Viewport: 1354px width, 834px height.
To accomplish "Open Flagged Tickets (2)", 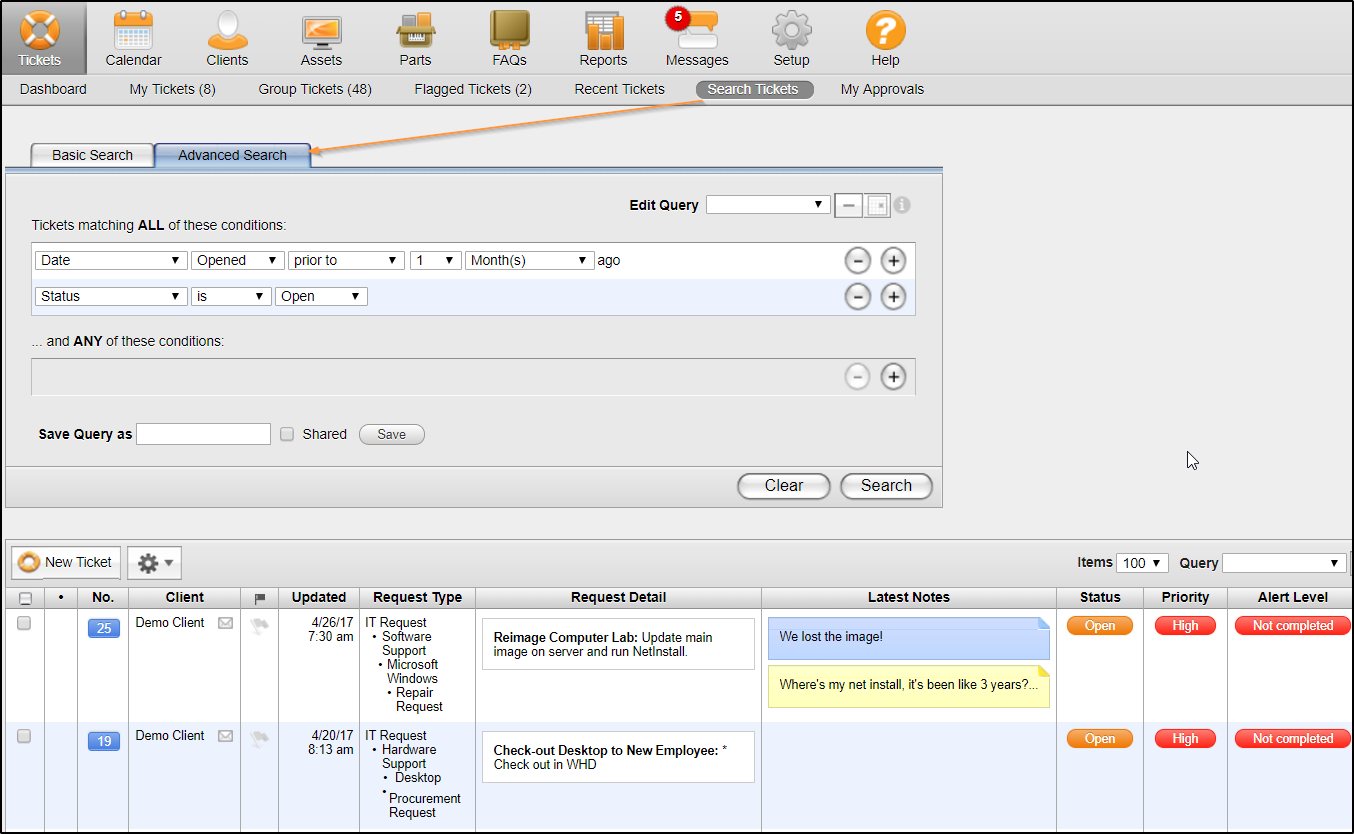I will [473, 89].
